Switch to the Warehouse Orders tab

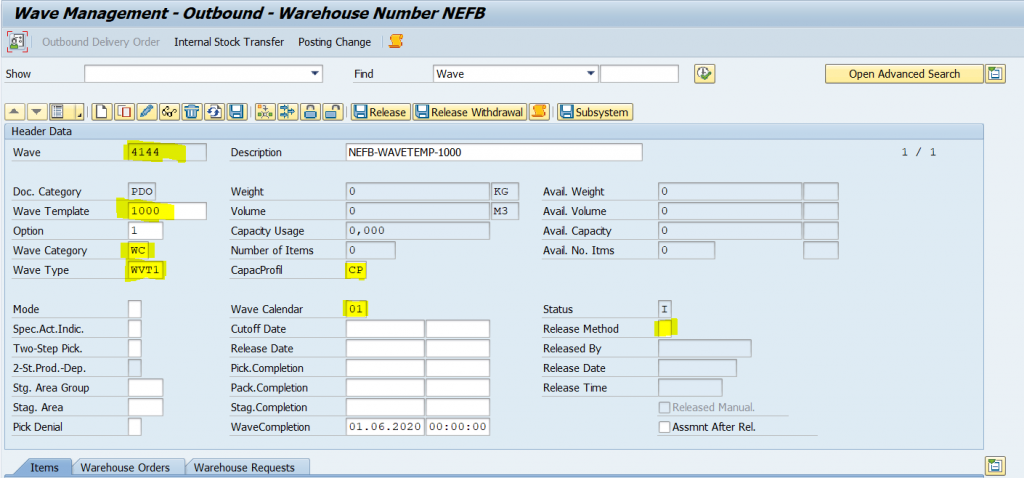point(125,468)
